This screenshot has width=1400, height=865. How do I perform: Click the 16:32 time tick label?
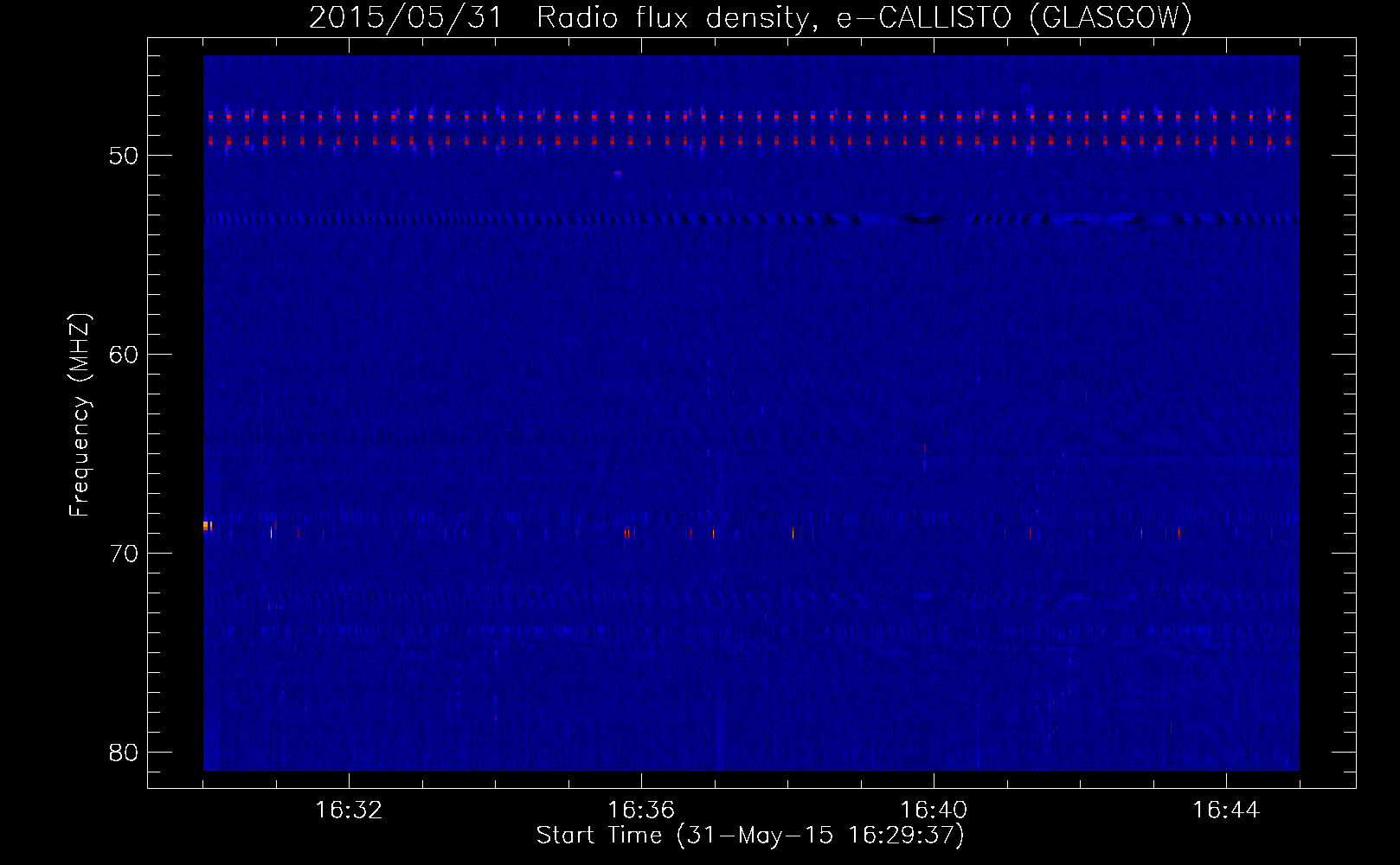point(349,811)
